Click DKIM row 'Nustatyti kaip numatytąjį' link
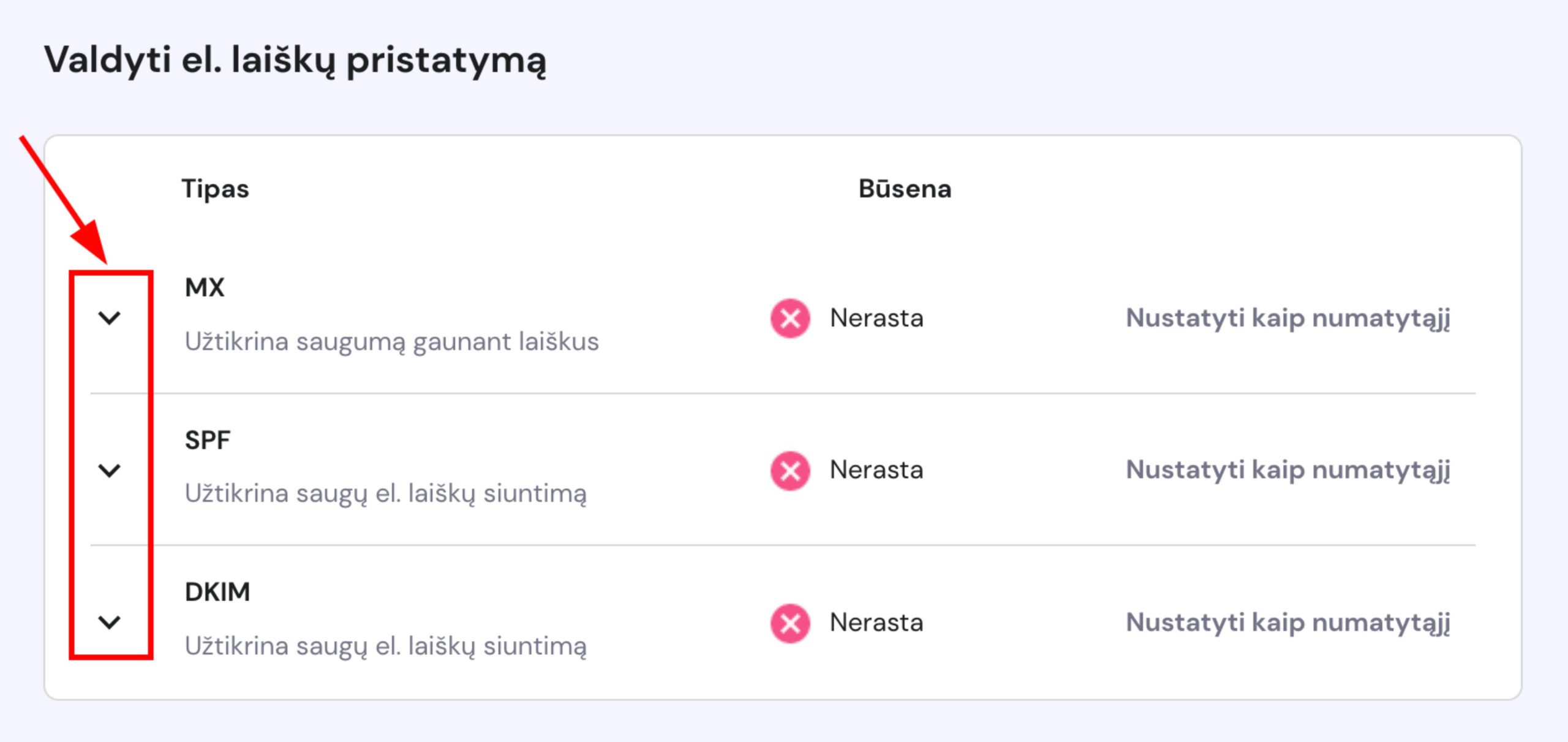 click(1287, 623)
